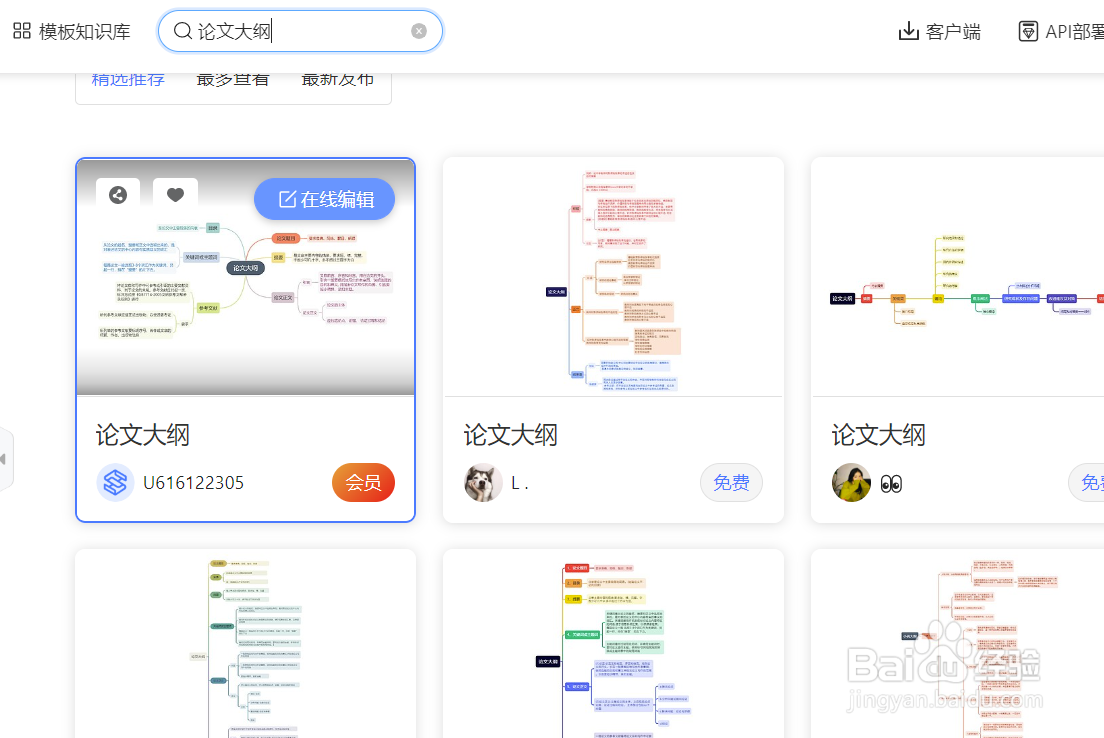Open second-row colorful numbered template thumbnail

613,644
